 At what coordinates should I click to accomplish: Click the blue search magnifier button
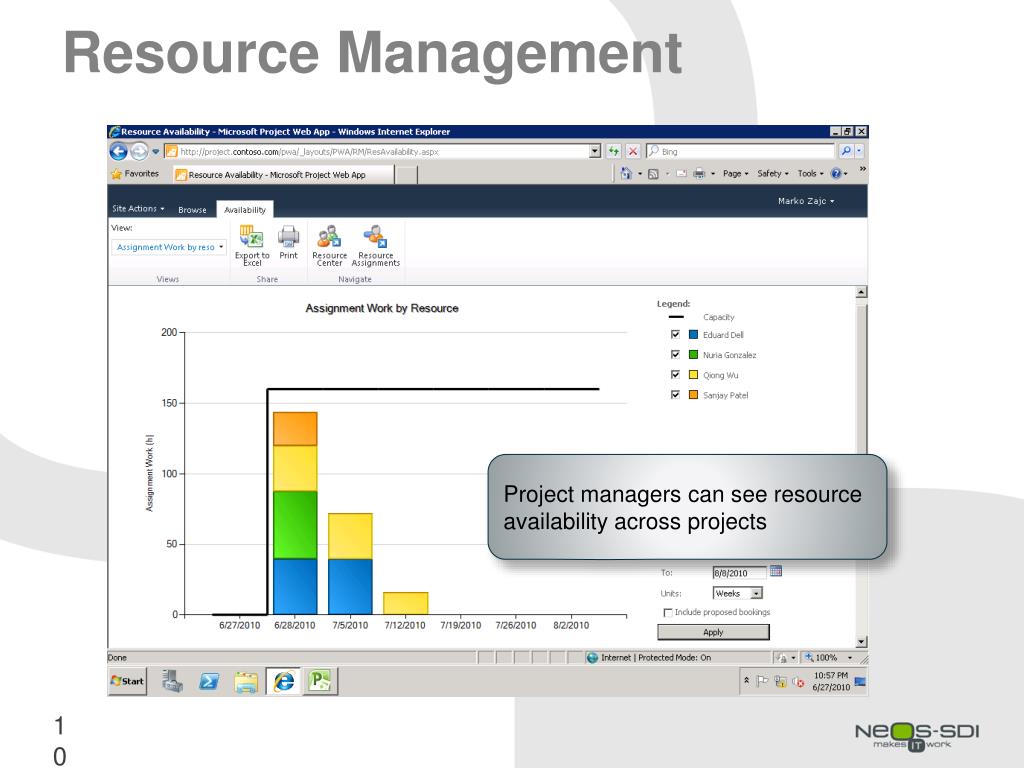(x=846, y=152)
